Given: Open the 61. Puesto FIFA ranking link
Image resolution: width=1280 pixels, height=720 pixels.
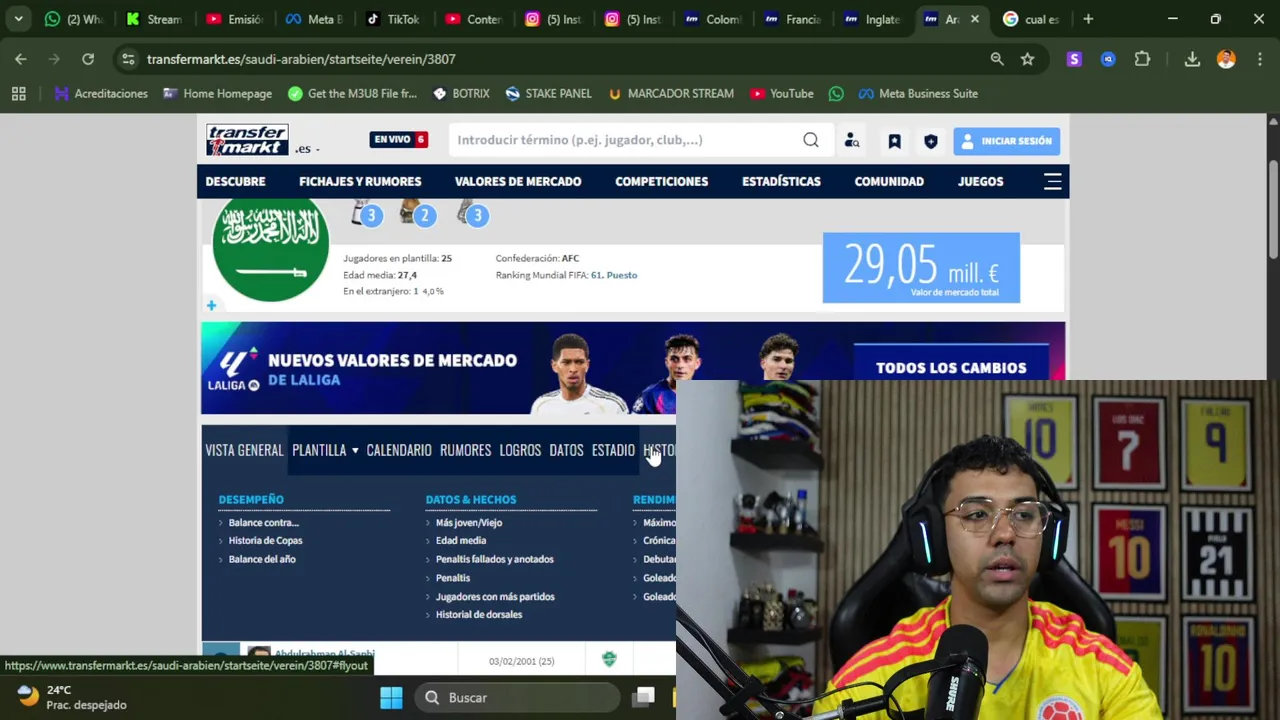Looking at the screenshot, I should tap(614, 275).
